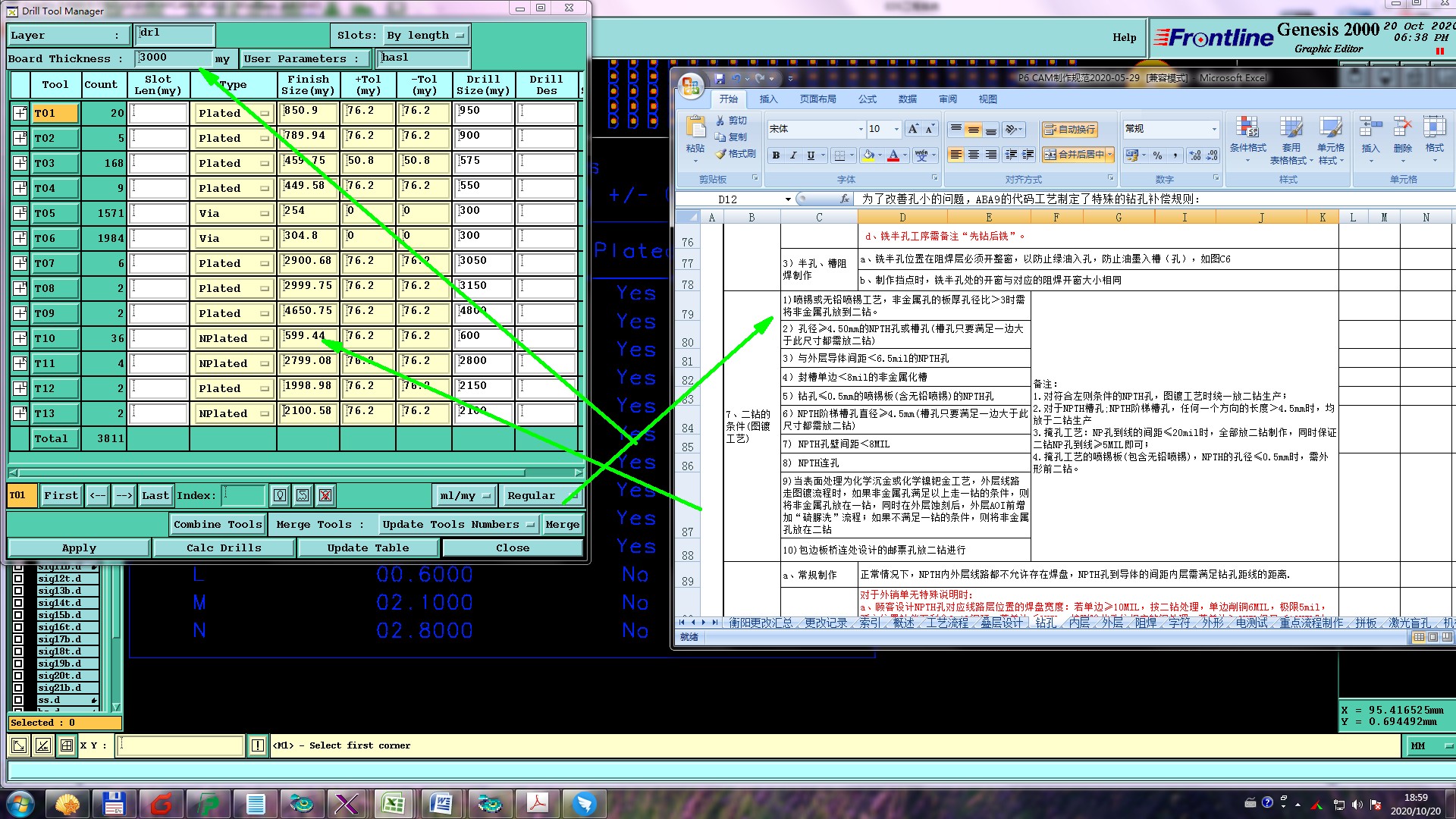Open the Excel number format dropdown
This screenshot has width=1456, height=819.
click(1214, 129)
